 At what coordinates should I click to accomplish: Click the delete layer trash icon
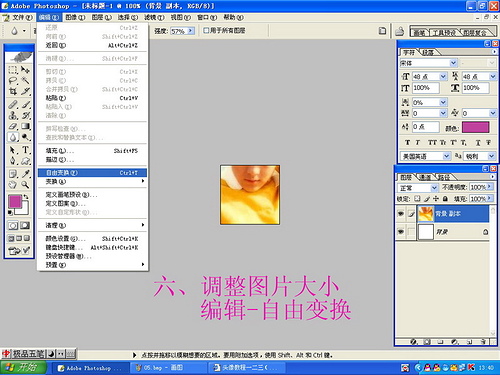pos(483,342)
